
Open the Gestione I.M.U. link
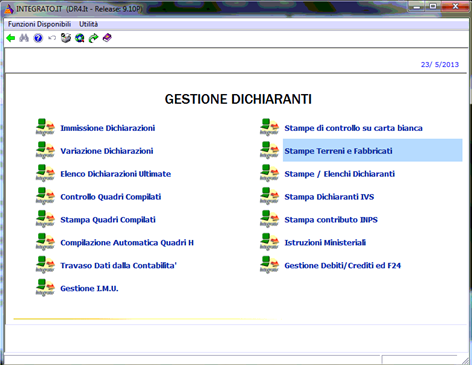89,288
